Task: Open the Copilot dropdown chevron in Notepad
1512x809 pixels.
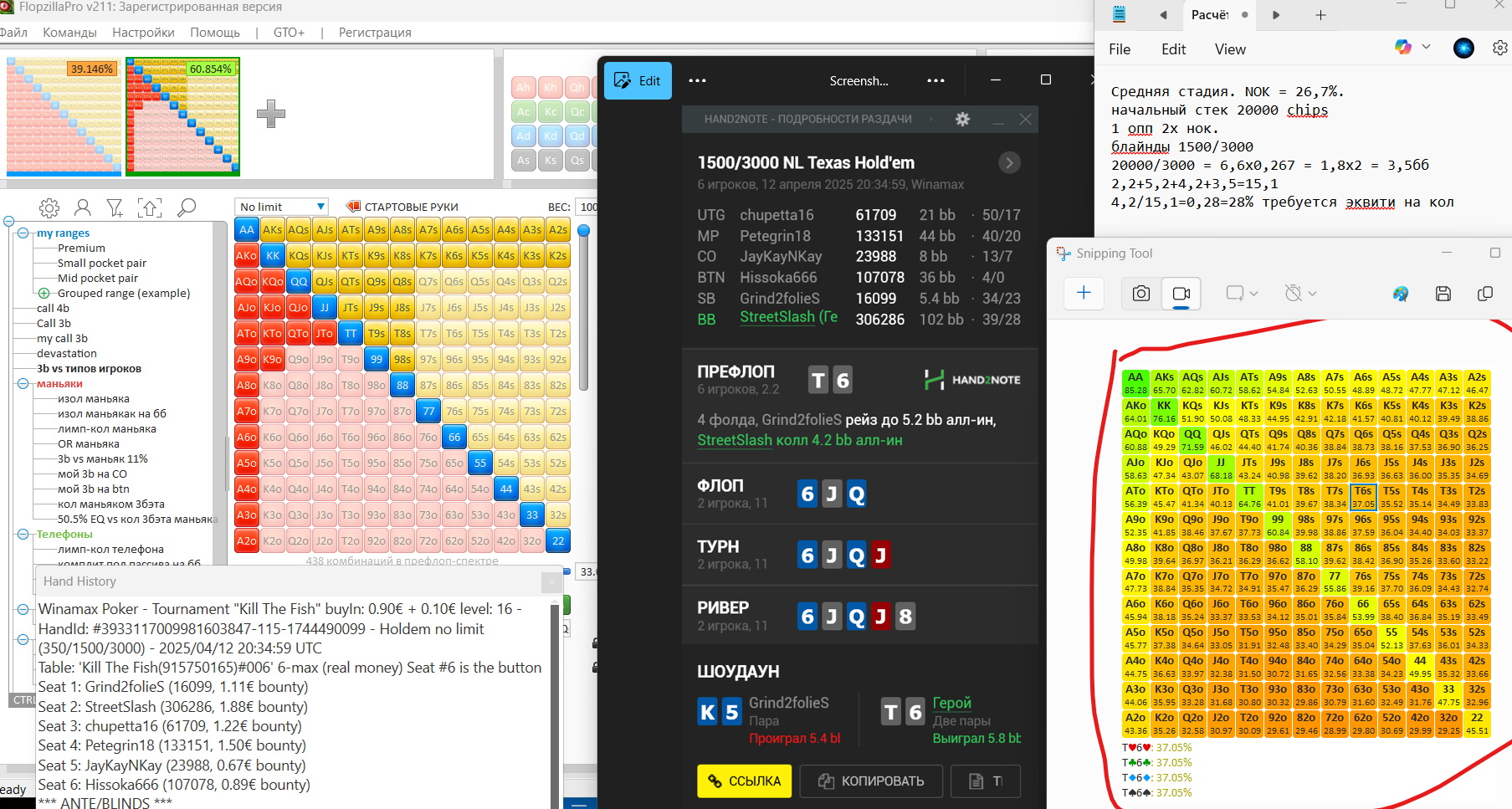Action: point(1427,48)
